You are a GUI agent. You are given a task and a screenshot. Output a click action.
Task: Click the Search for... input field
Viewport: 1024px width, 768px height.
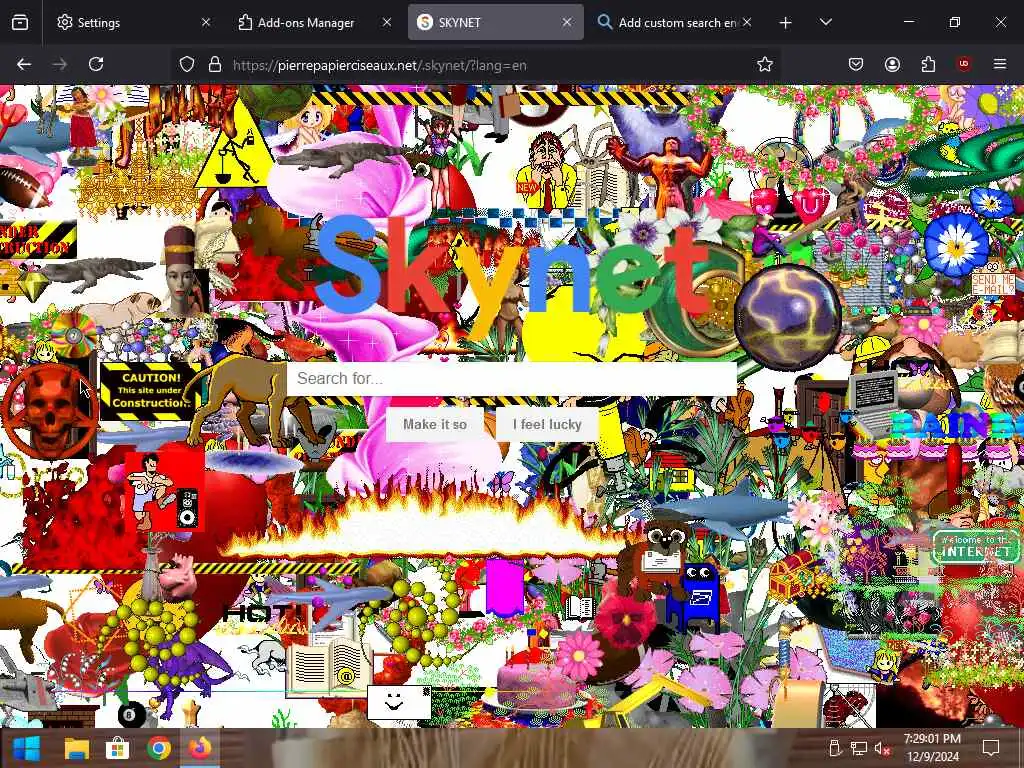tap(512, 378)
